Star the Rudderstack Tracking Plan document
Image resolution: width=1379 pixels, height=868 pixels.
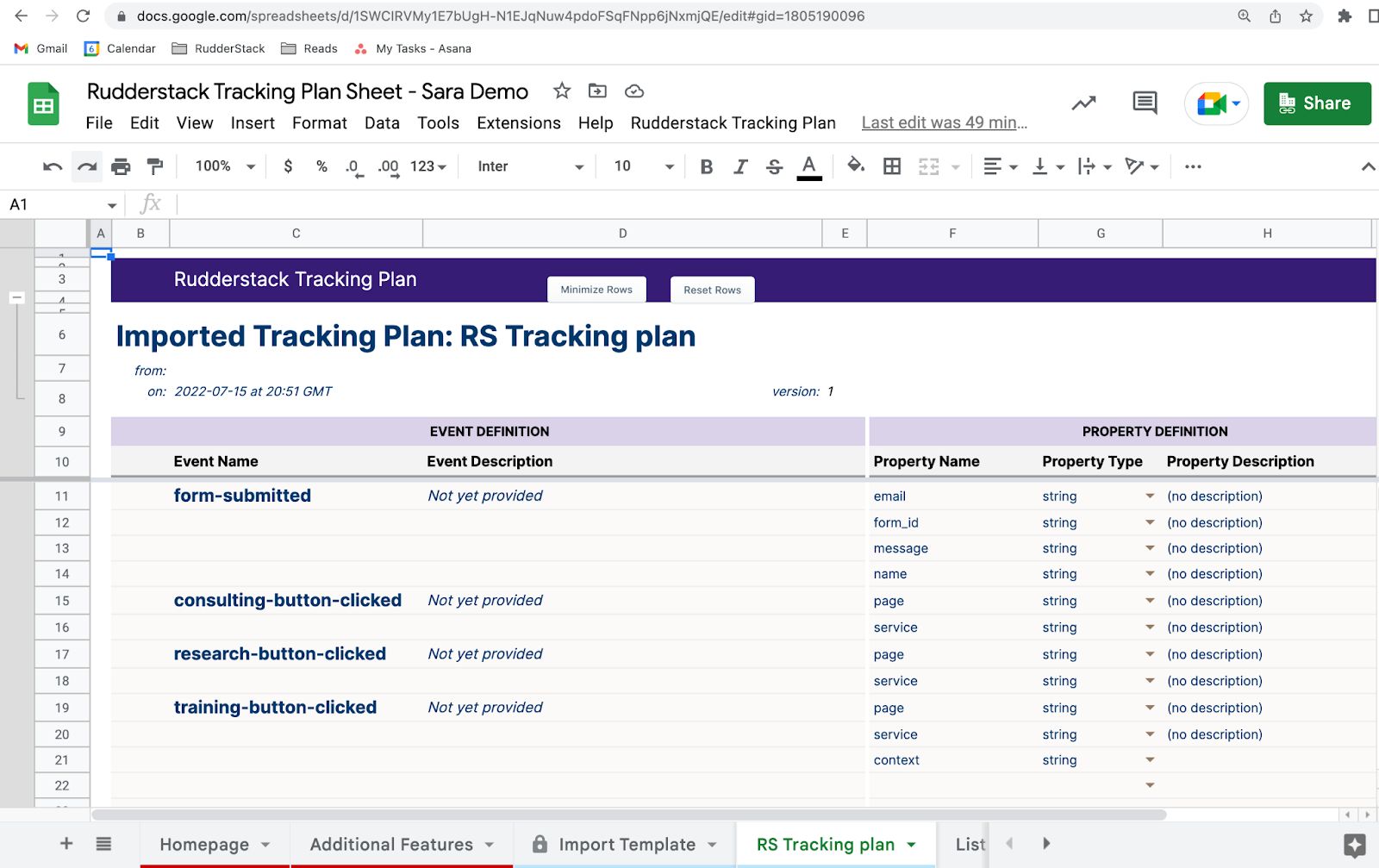click(x=562, y=91)
